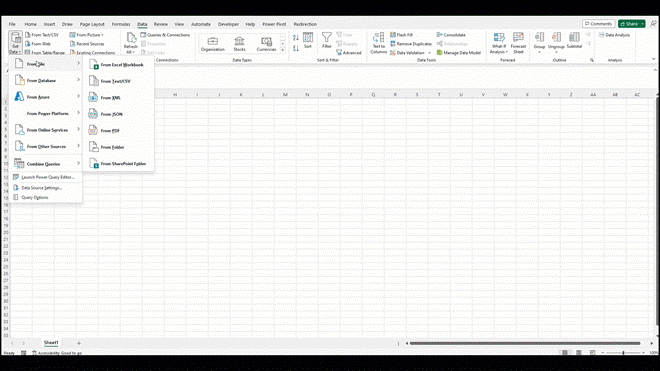Switch to the Power Pivot tab
Viewport: 660px width, 371px height.
274,24
